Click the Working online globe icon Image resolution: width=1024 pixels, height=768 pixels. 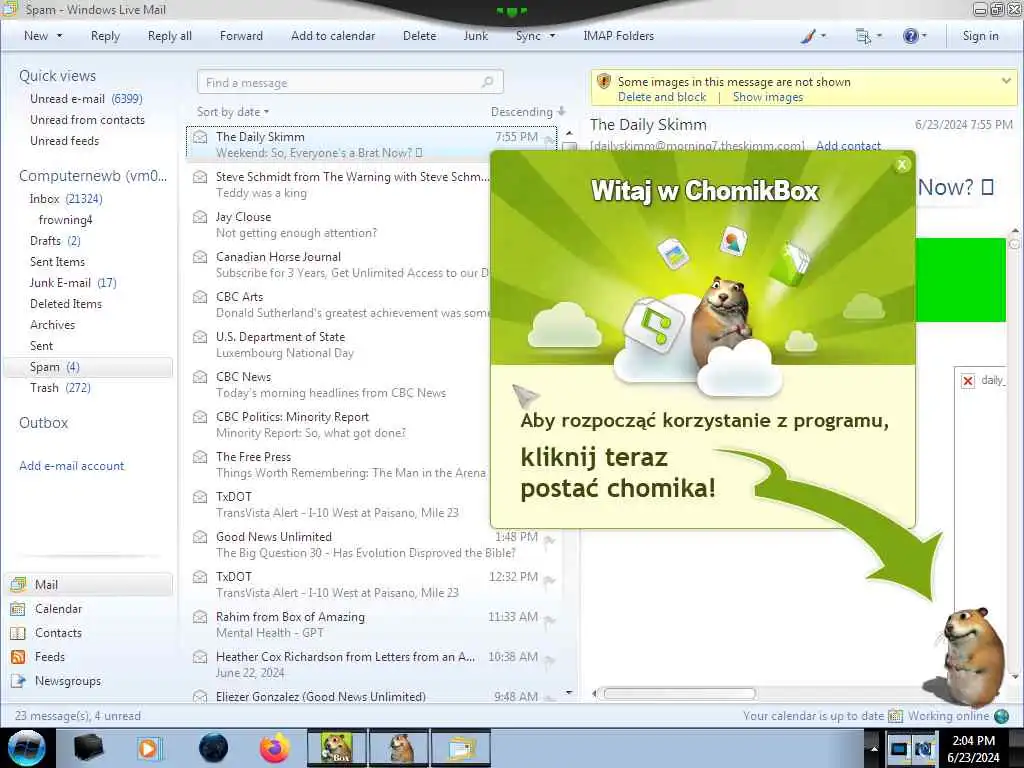tap(1001, 716)
